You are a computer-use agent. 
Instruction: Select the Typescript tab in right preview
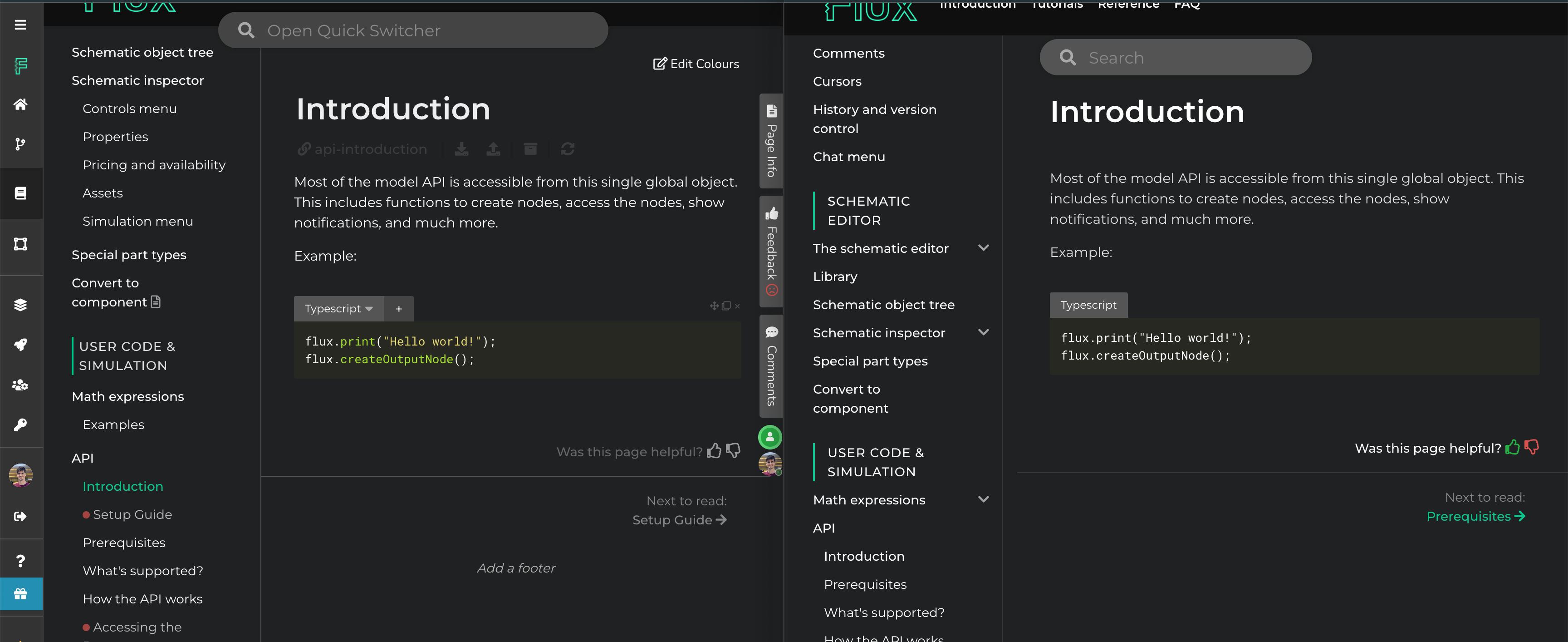1088,305
